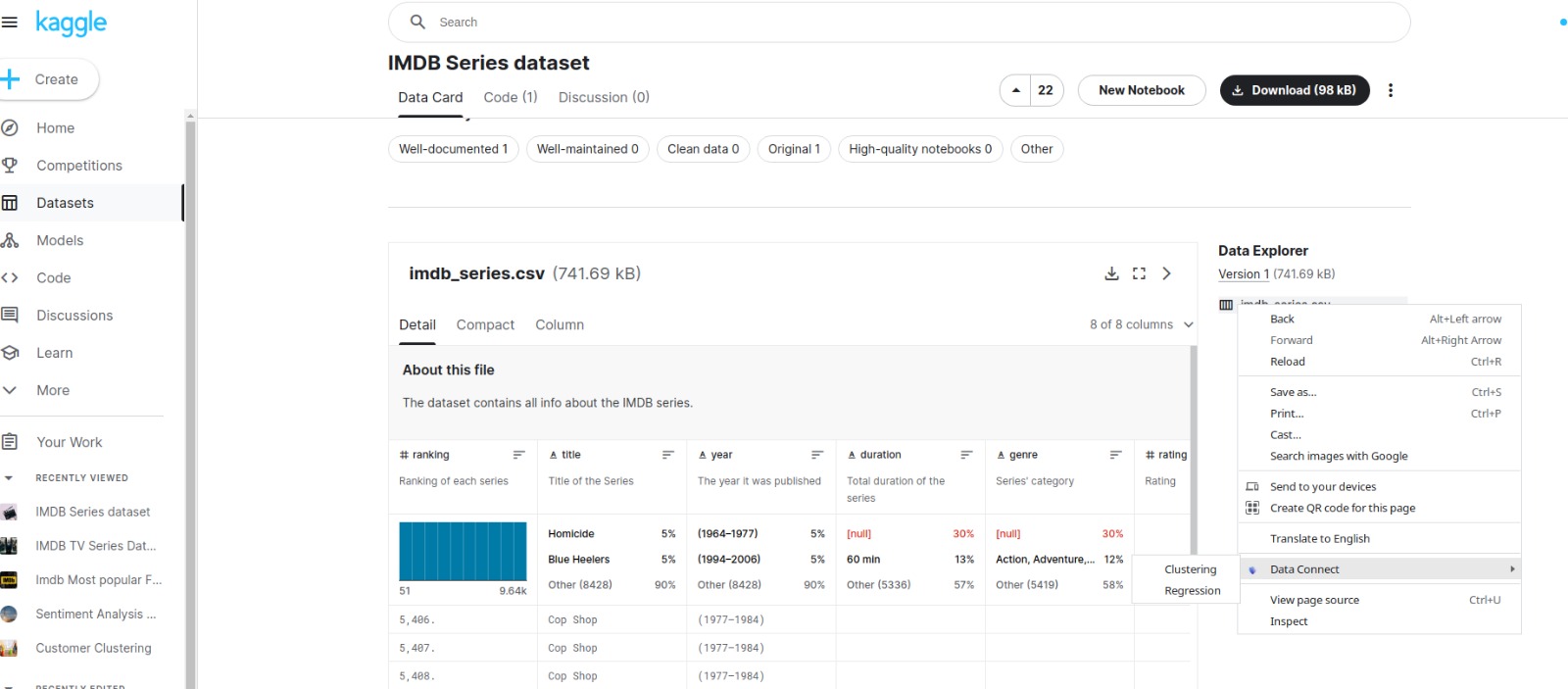The image size is (1568, 689).
Task: Select the Compact view tab
Action: [485, 324]
